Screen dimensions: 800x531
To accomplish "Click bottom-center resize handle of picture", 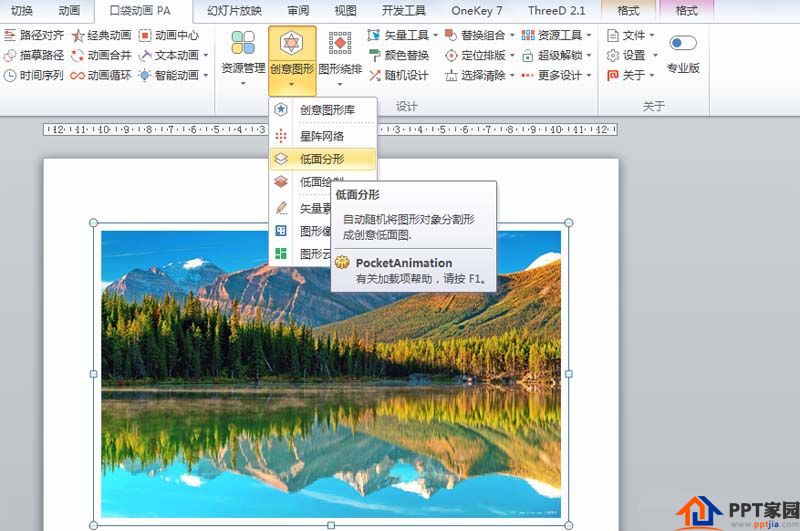I will coord(331,525).
